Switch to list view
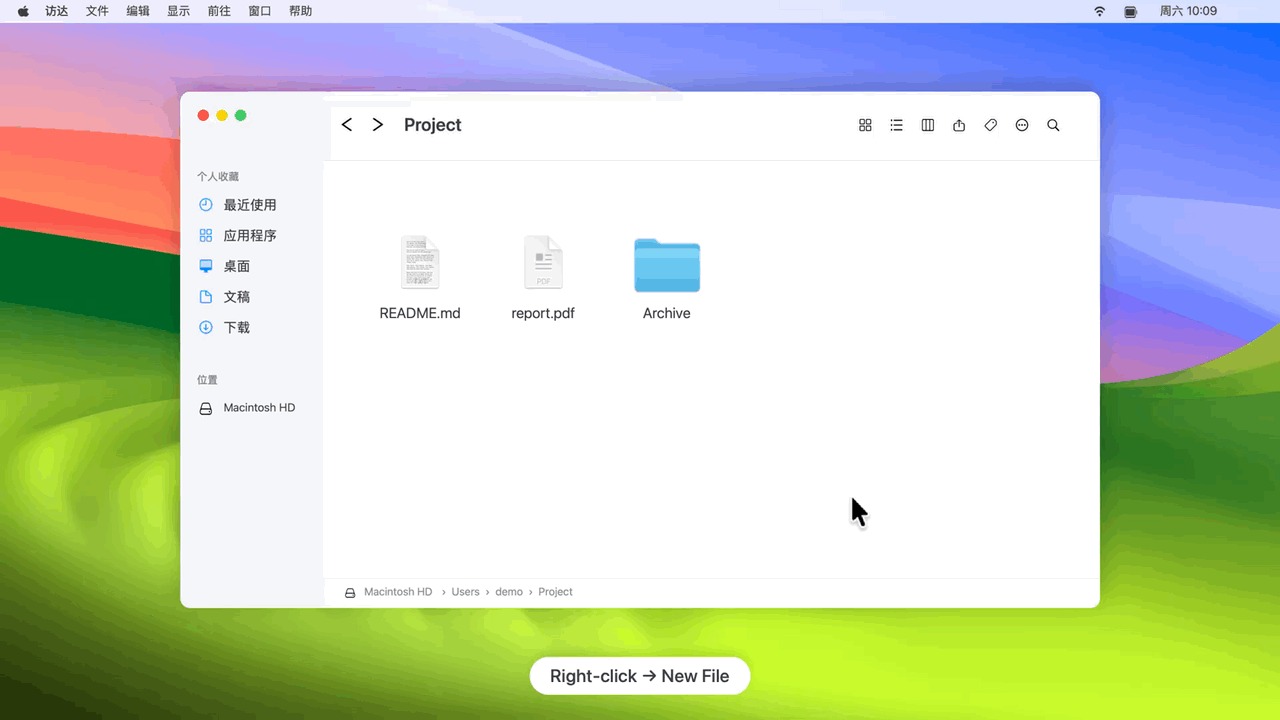The height and width of the screenshot is (720, 1280). pos(896,125)
